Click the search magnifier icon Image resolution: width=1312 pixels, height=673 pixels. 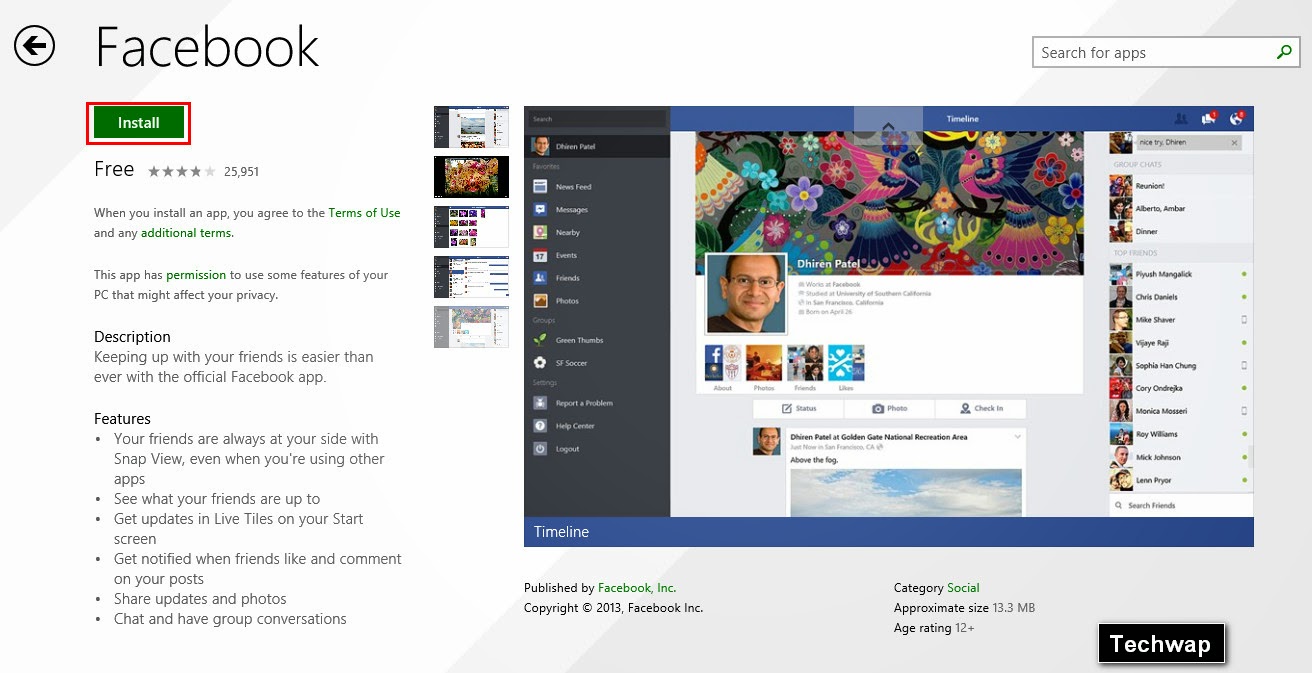click(1284, 52)
